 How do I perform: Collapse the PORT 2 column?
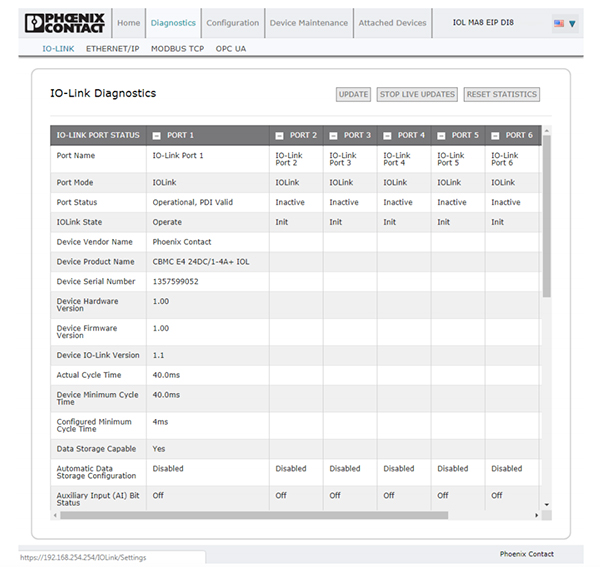(x=279, y=135)
